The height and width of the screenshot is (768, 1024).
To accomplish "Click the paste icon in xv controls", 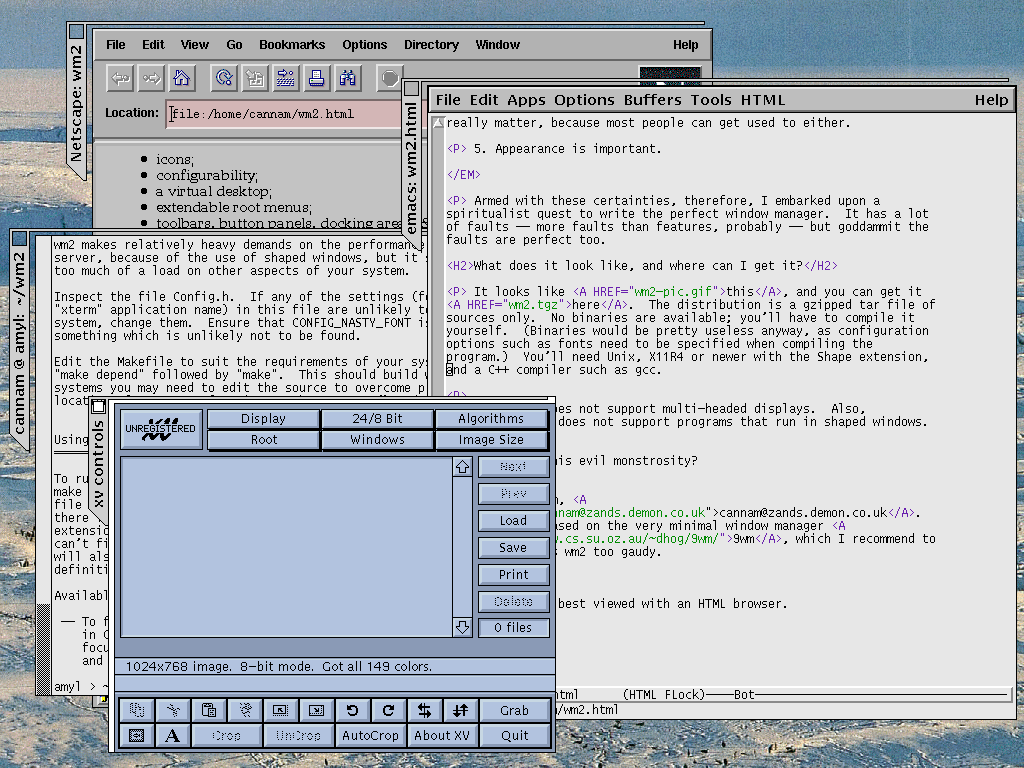I will [x=208, y=711].
